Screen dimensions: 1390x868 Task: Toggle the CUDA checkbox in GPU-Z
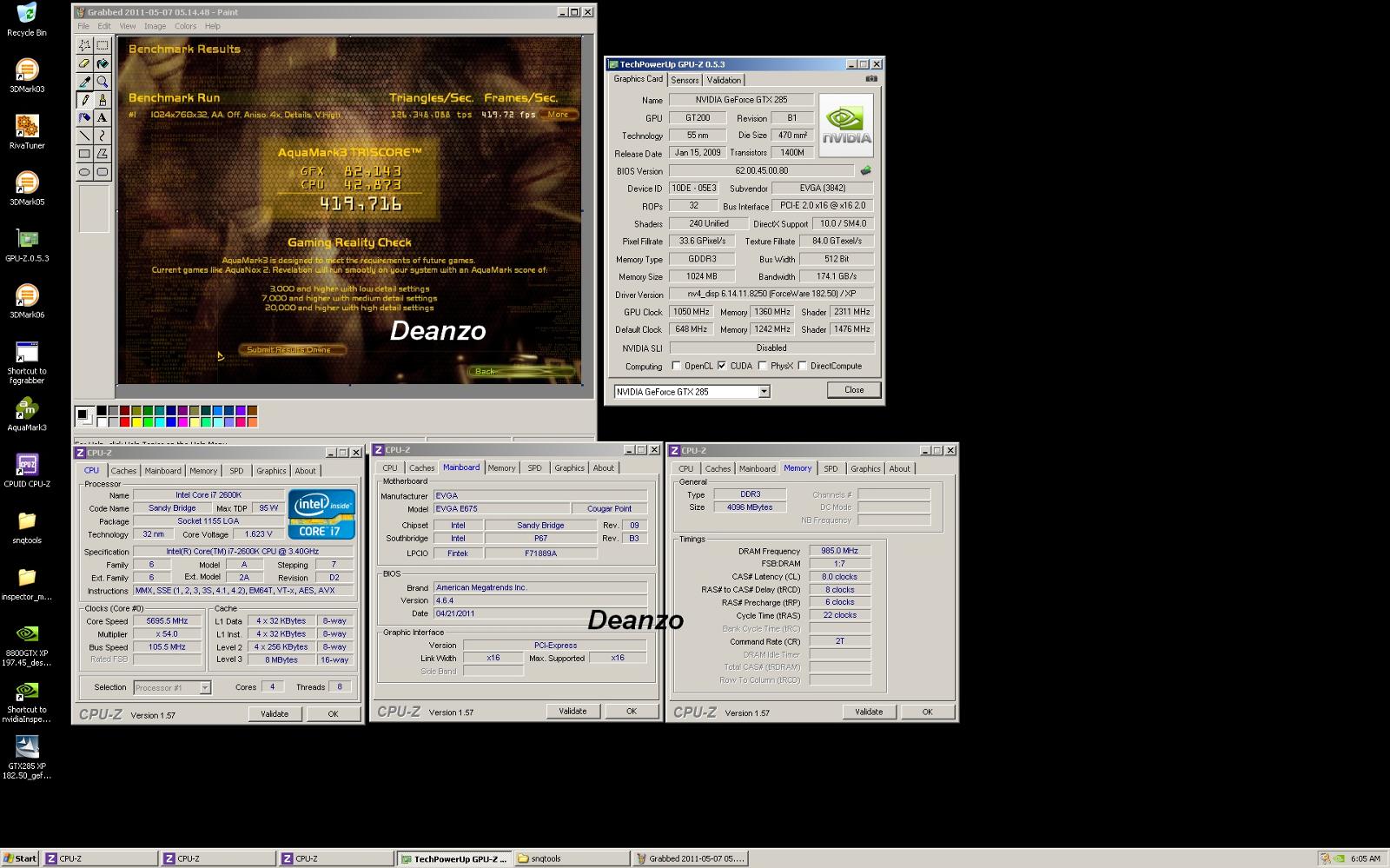pyautogui.click(x=722, y=366)
